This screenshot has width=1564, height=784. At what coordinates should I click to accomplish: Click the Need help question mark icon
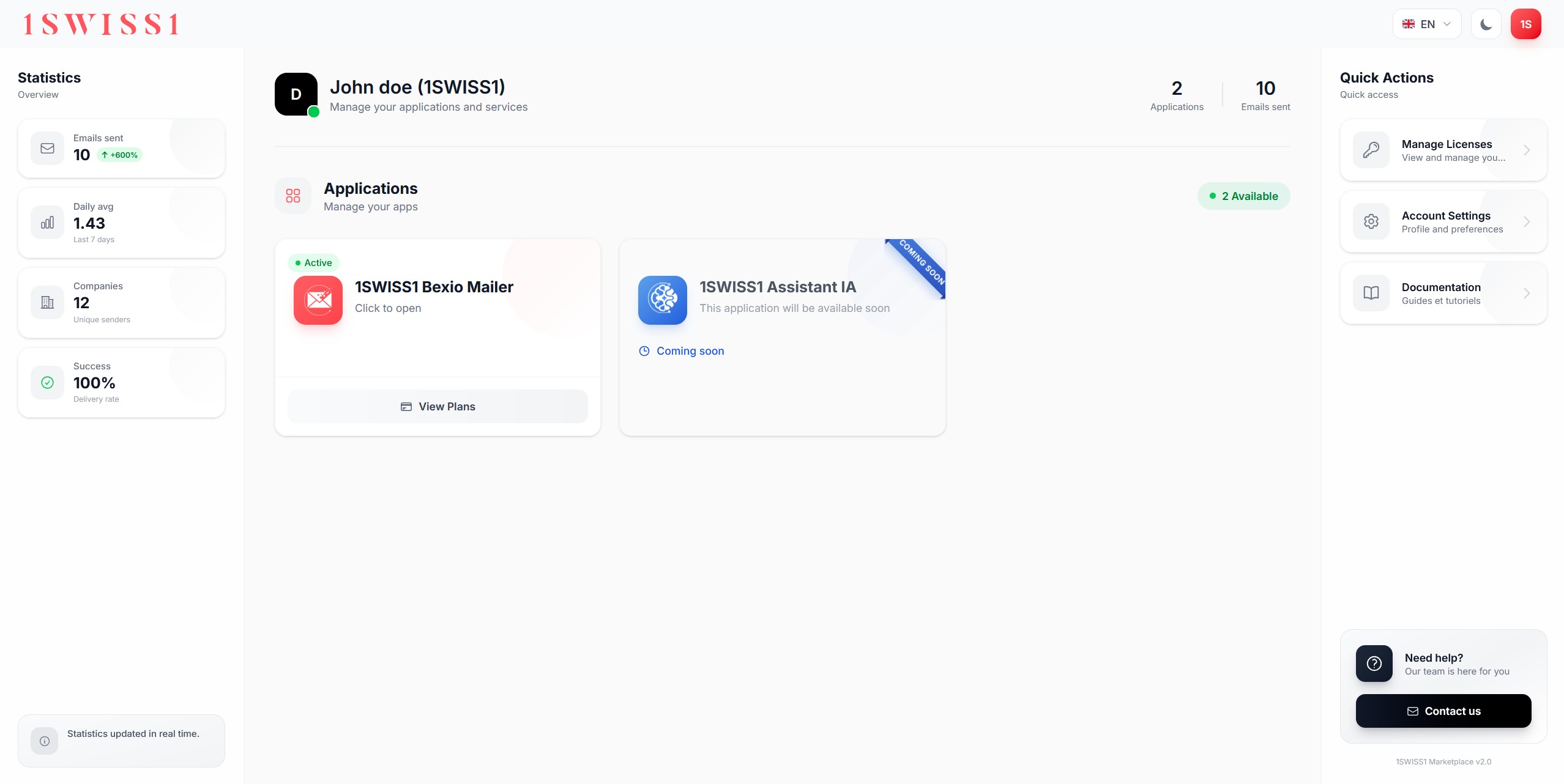tap(1374, 664)
